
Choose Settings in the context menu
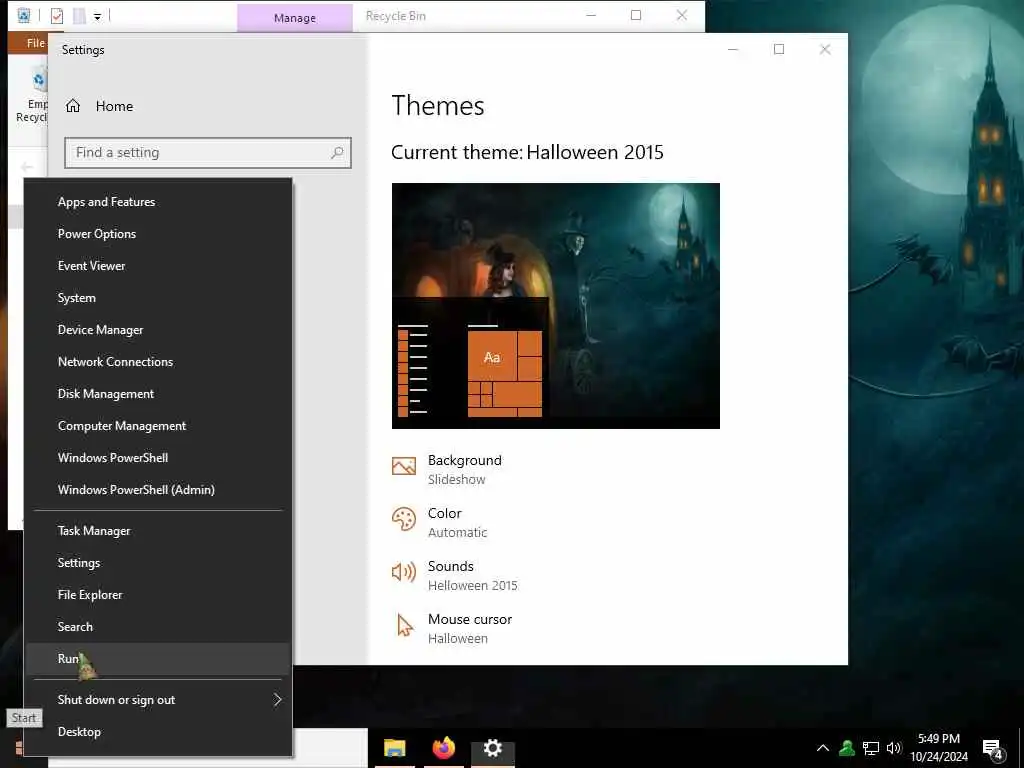(158, 563)
